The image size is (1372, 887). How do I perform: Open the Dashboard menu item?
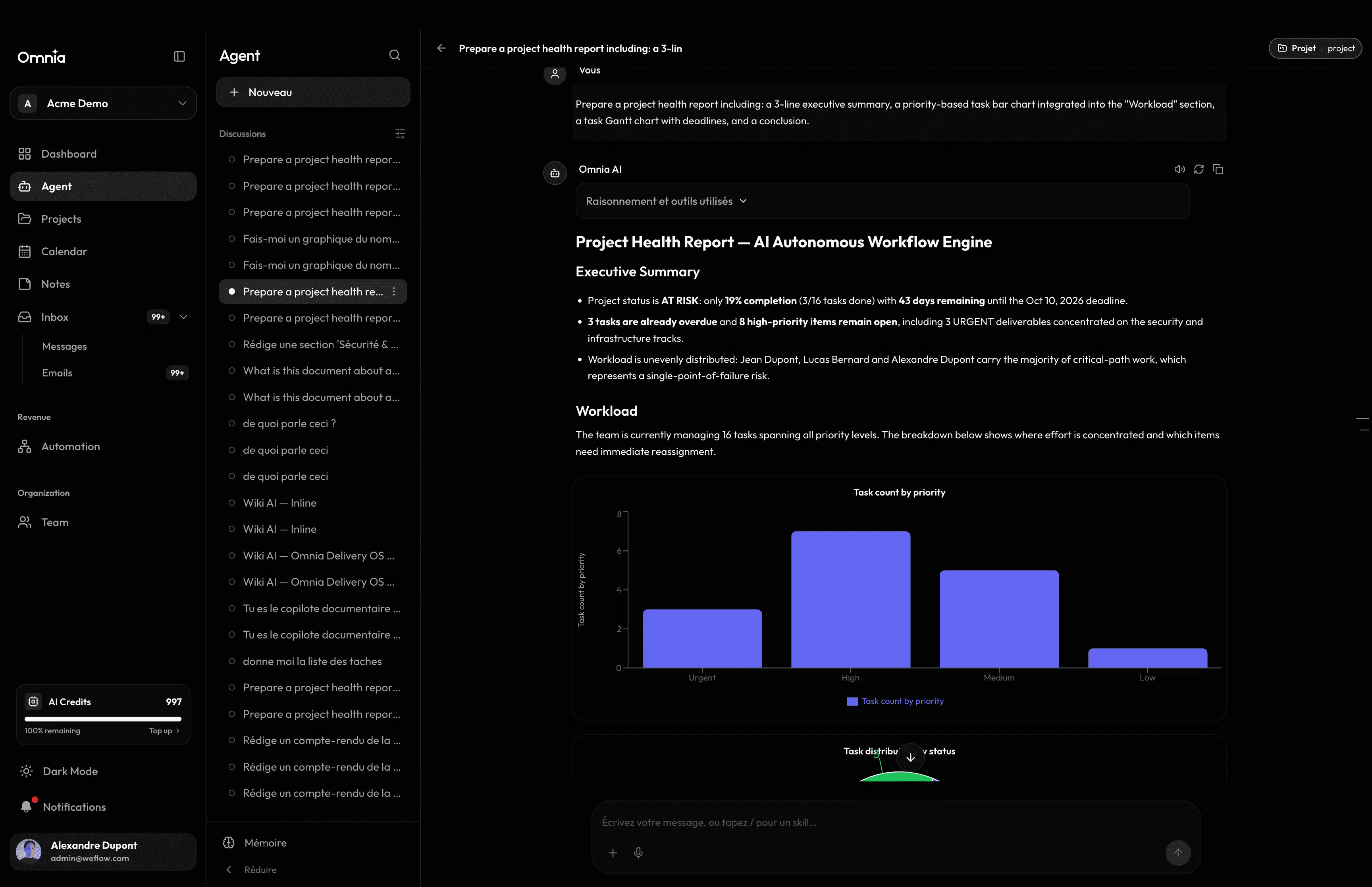pos(103,154)
